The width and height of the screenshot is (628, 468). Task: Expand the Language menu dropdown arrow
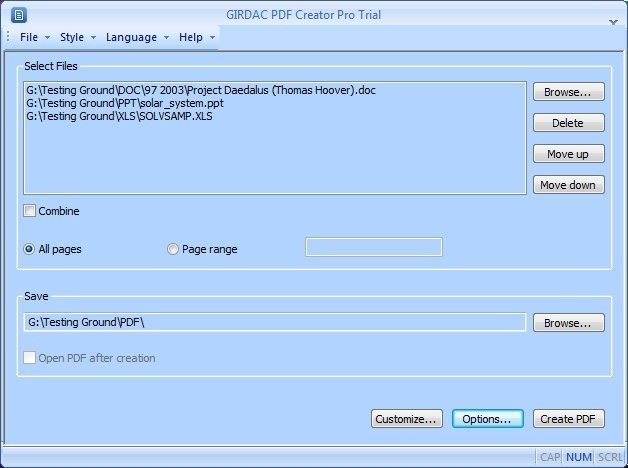tap(166, 38)
